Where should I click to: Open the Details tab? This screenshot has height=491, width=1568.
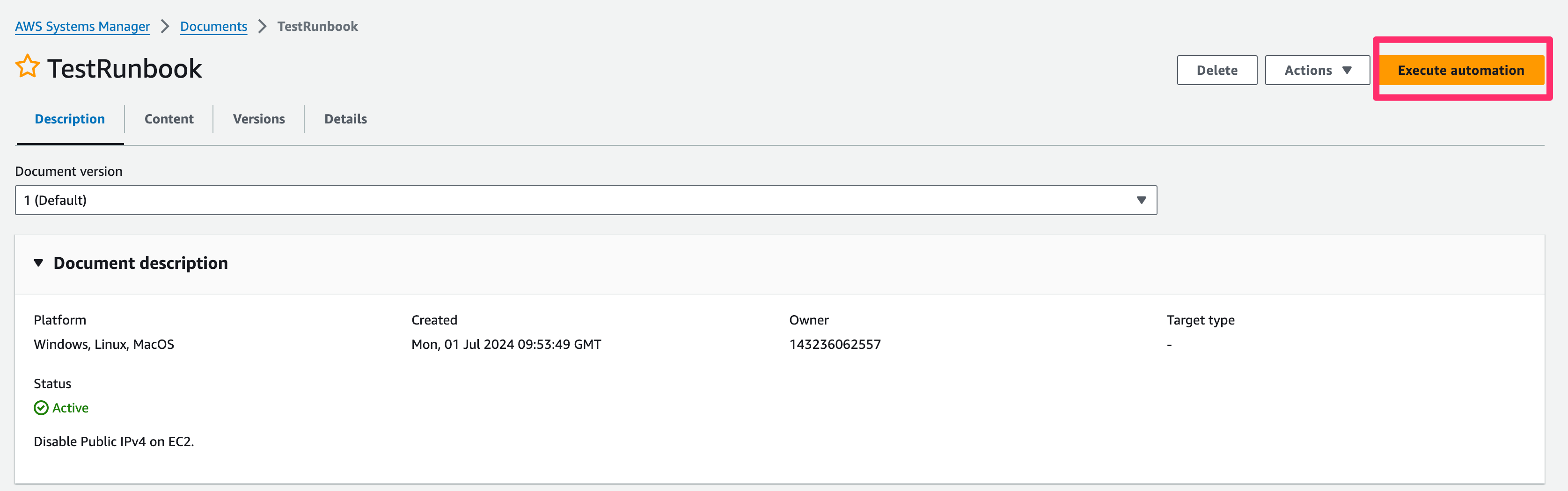point(345,119)
